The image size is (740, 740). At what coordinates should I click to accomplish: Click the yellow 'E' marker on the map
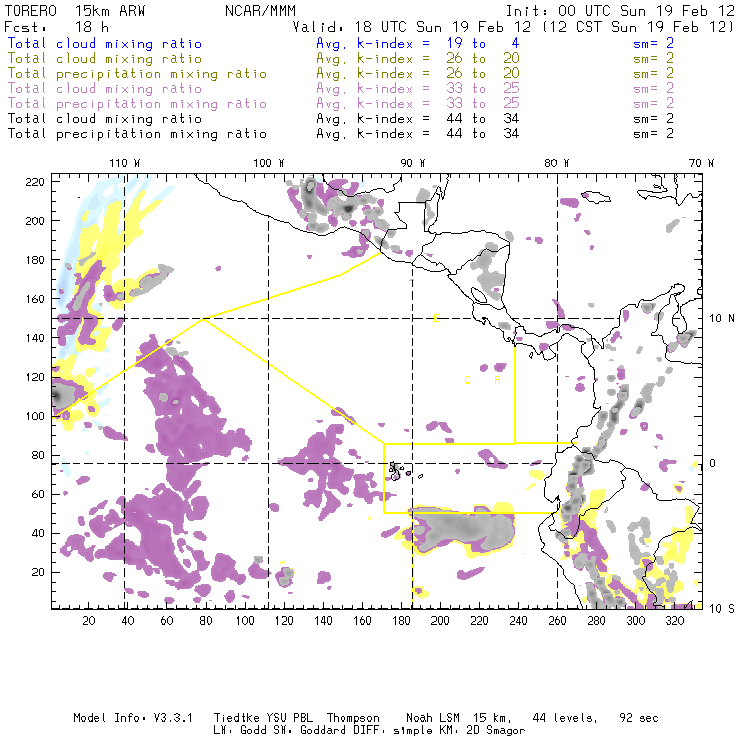[436, 319]
